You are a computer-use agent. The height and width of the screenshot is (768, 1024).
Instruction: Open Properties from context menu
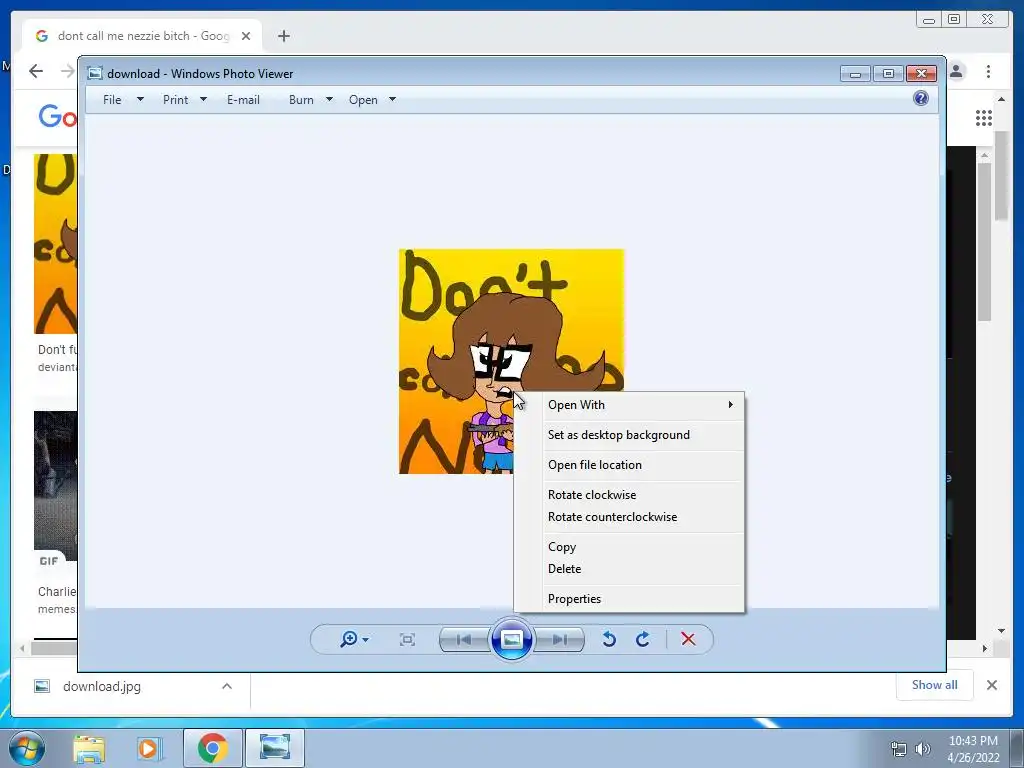(629, 599)
